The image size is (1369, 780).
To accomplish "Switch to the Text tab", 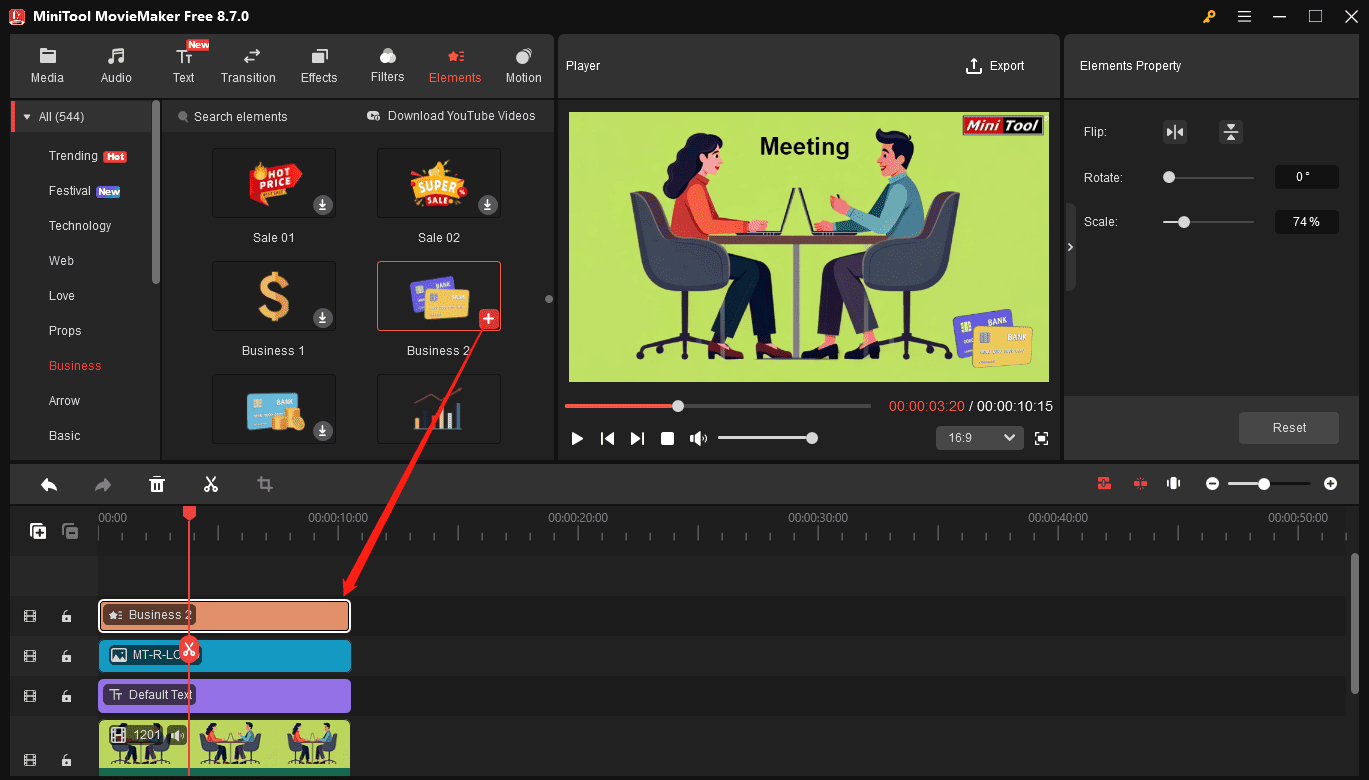I will pyautogui.click(x=184, y=66).
